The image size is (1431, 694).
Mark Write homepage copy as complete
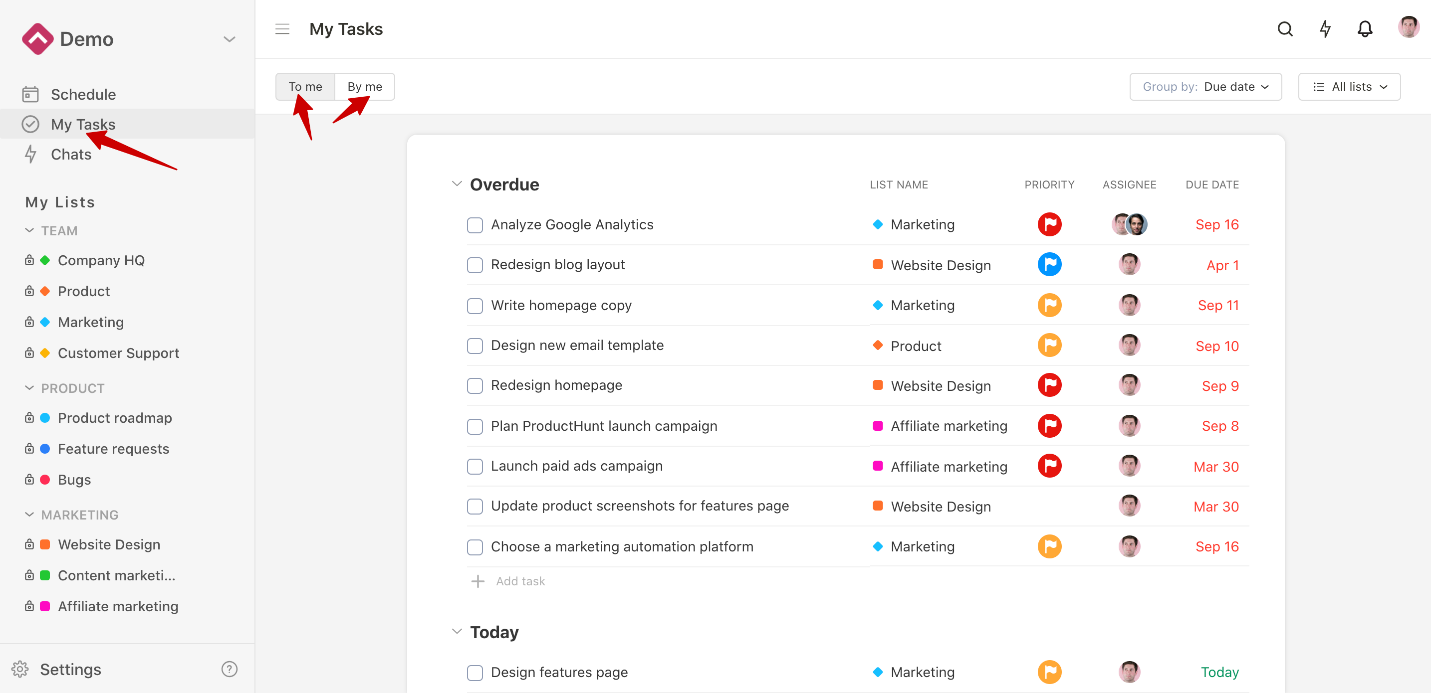coord(475,306)
